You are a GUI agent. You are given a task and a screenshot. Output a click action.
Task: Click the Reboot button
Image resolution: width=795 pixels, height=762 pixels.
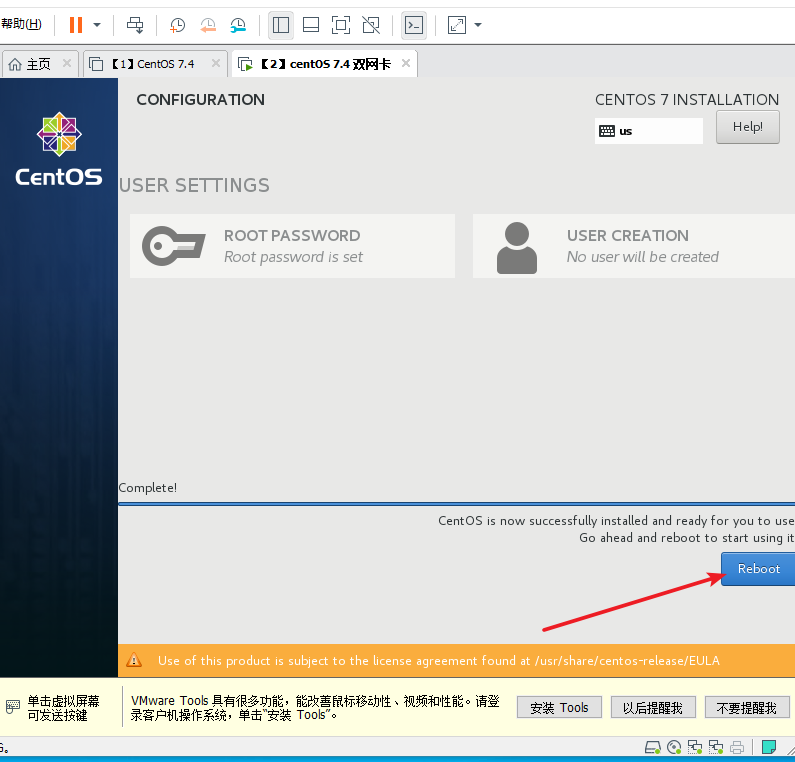tap(758, 569)
